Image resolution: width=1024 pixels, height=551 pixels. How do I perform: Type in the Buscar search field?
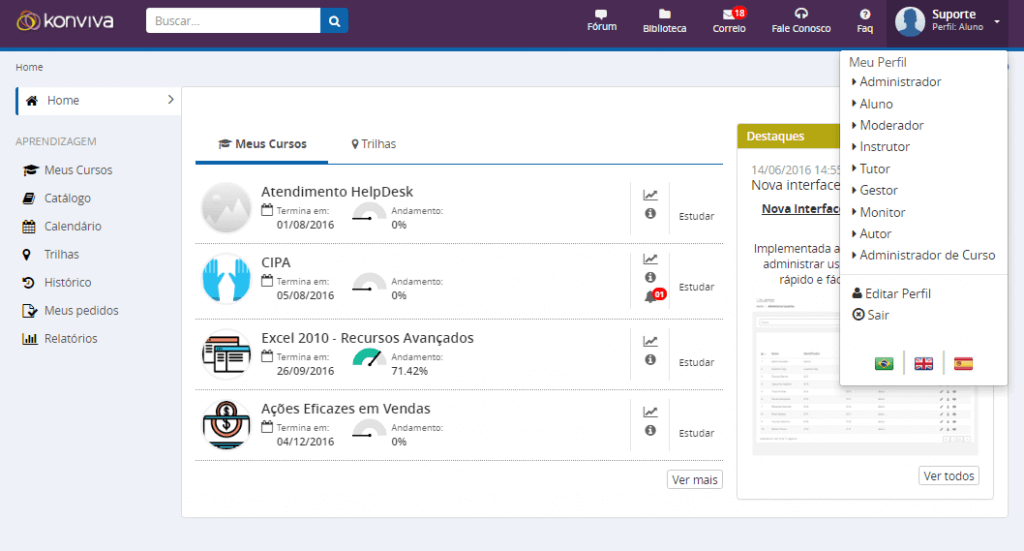click(x=232, y=20)
